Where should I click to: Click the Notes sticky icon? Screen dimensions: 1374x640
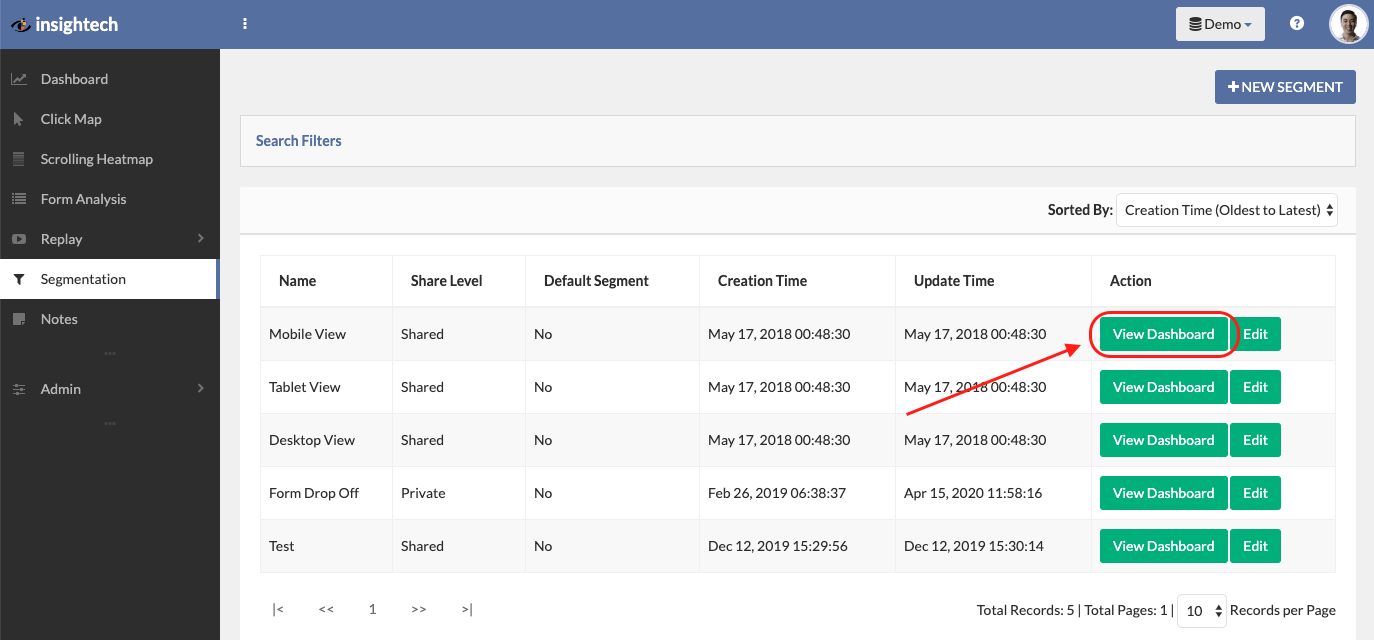pos(19,319)
